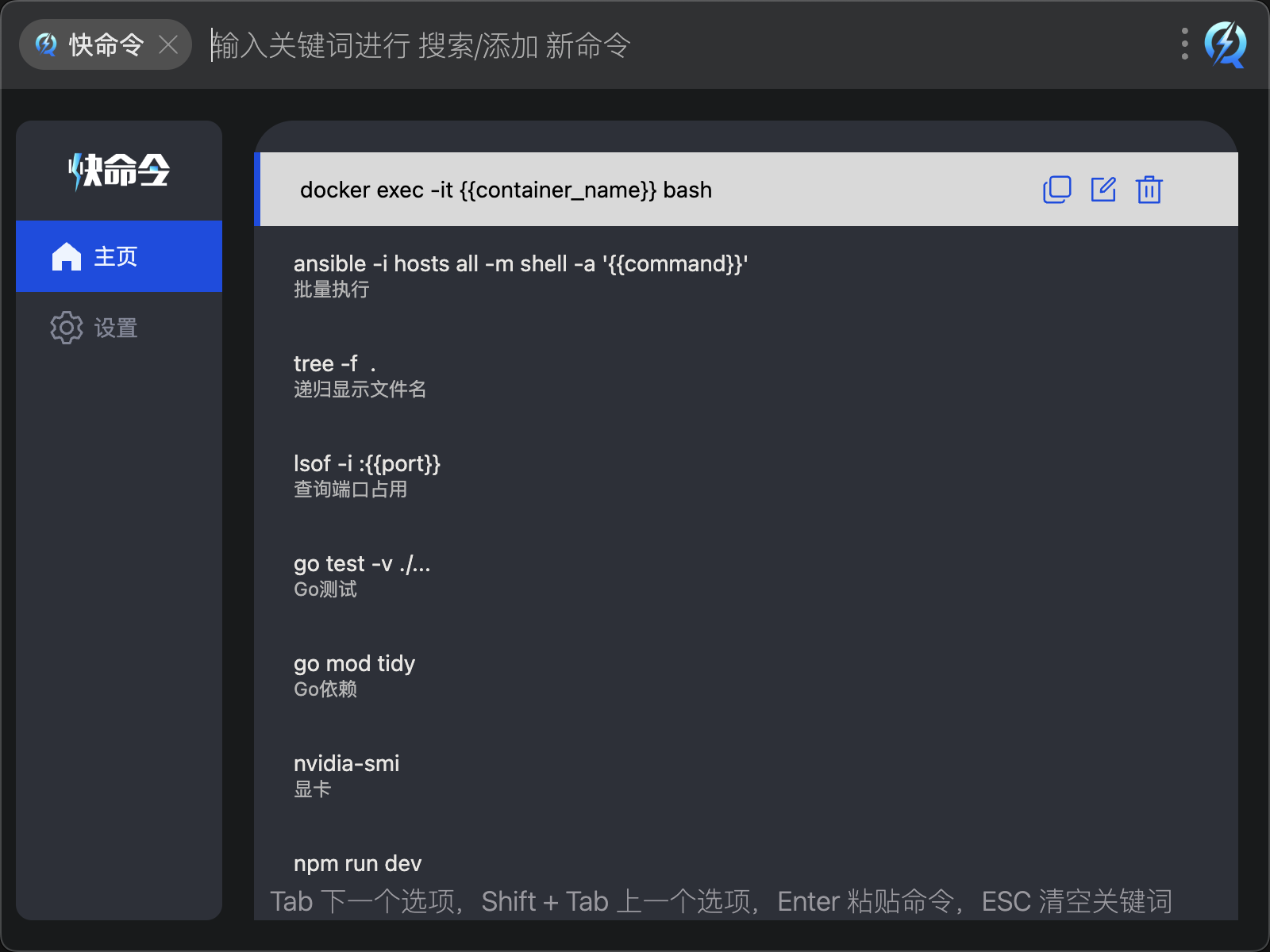Delete the docker exec command
Viewport: 1270px width, 952px height.
1149,190
